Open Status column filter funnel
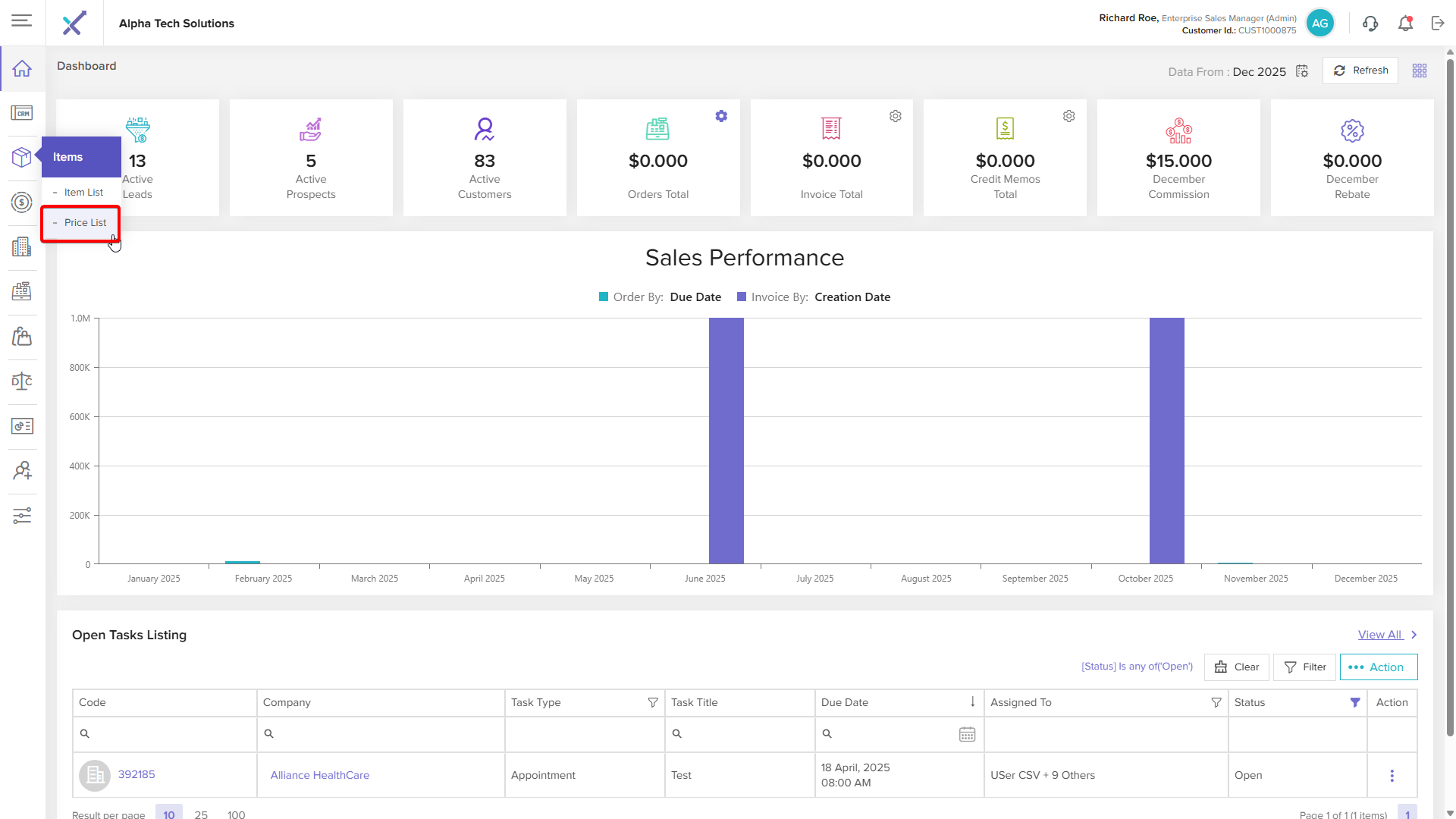The width and height of the screenshot is (1456, 819). coord(1355,703)
